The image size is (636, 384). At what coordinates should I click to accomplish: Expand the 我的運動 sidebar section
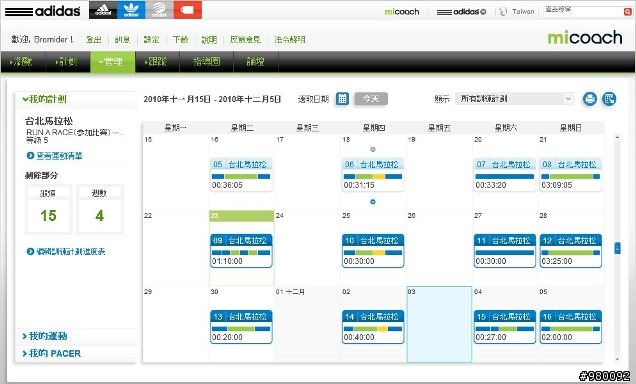[45, 336]
